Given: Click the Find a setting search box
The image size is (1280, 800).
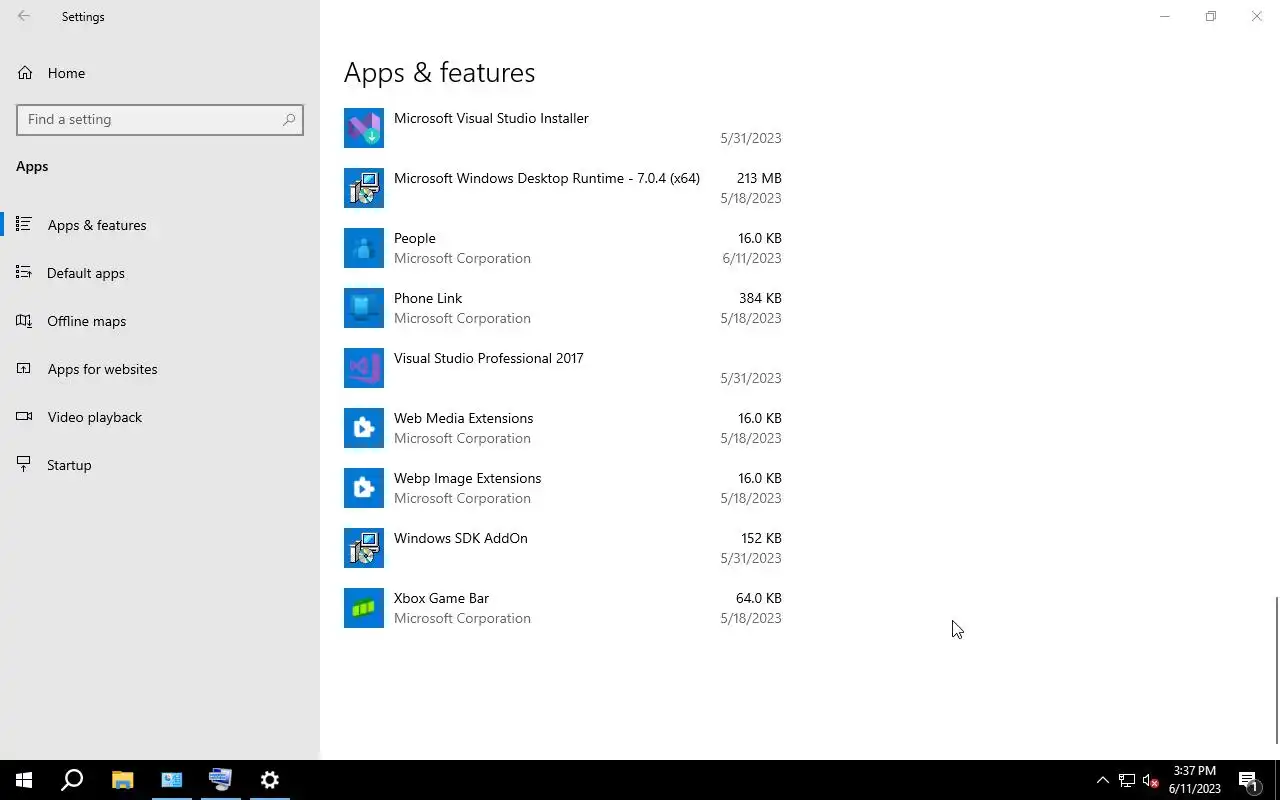Looking at the screenshot, I should point(160,119).
